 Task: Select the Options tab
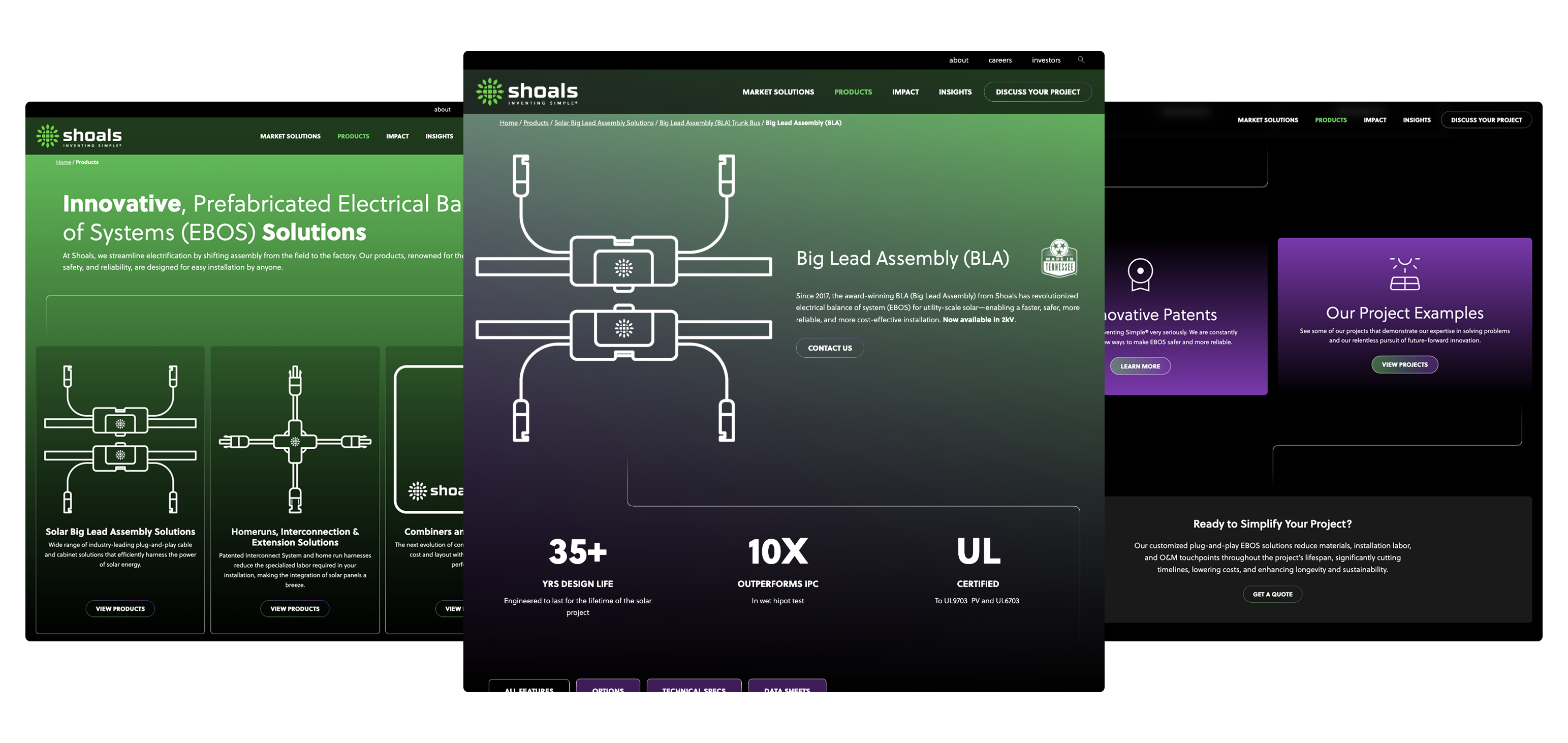[x=608, y=686]
